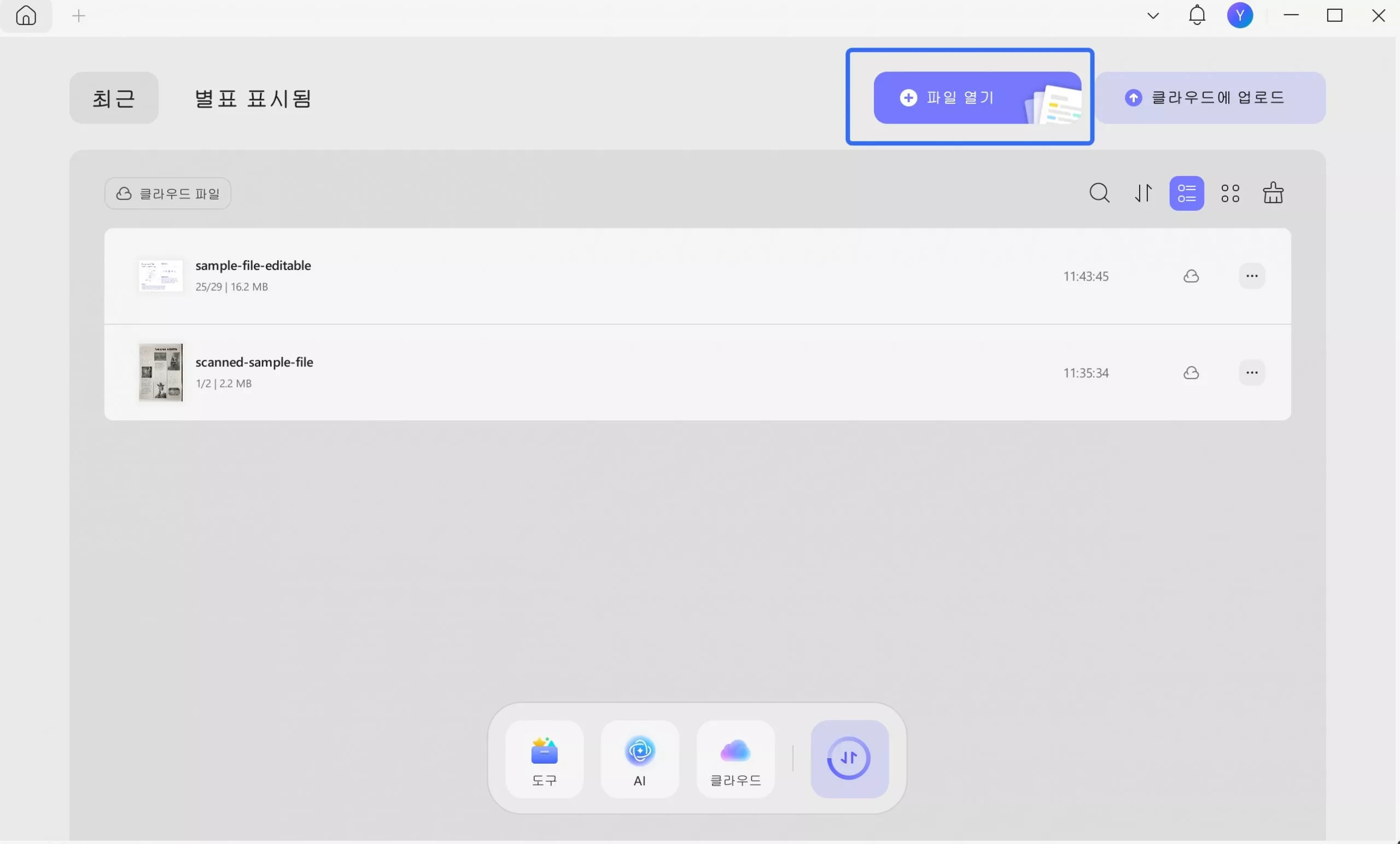Launch the AI assistant icon
Screen dimensions: 1400x844
(639, 759)
